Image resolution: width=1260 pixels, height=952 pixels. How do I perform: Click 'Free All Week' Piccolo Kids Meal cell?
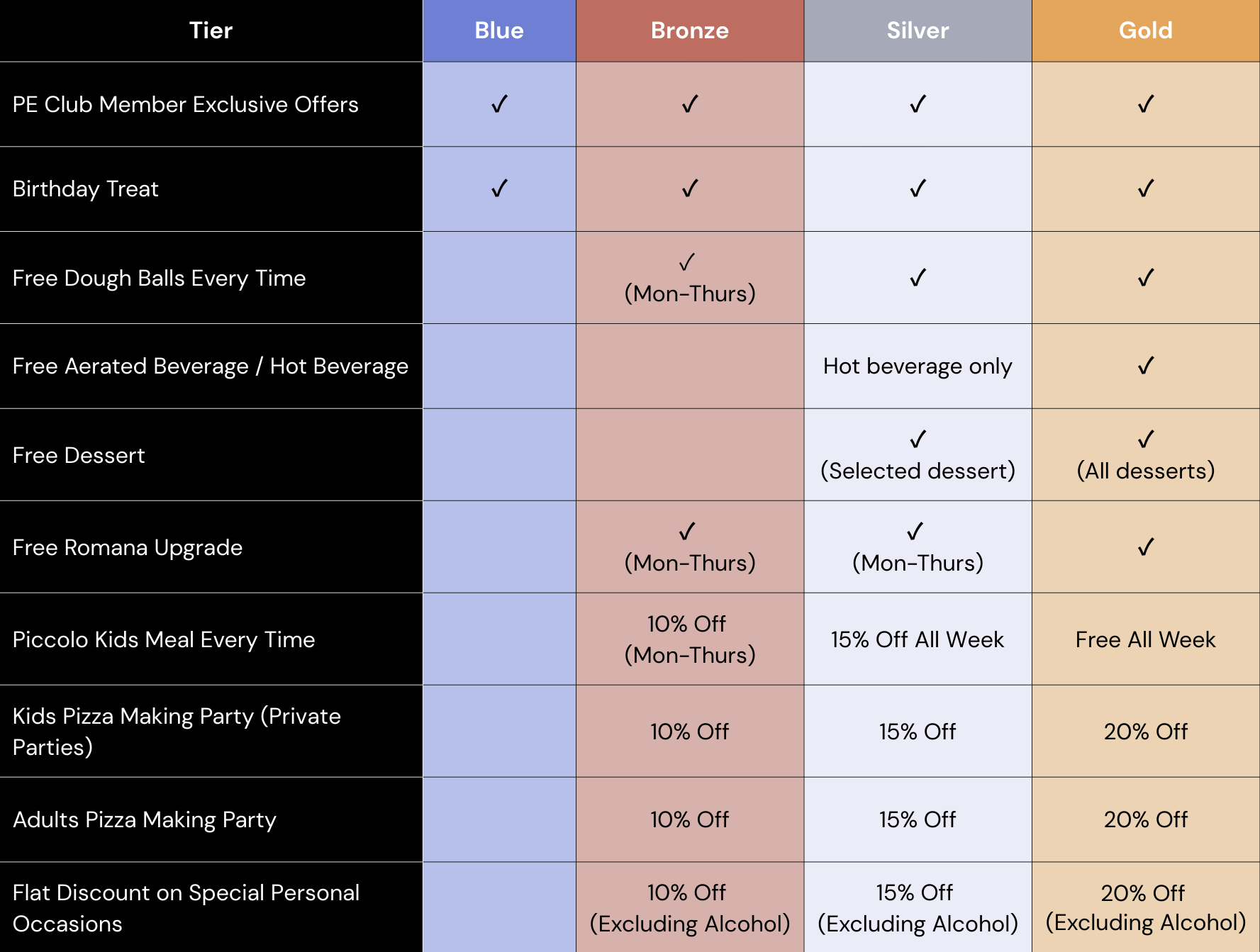tap(1146, 639)
